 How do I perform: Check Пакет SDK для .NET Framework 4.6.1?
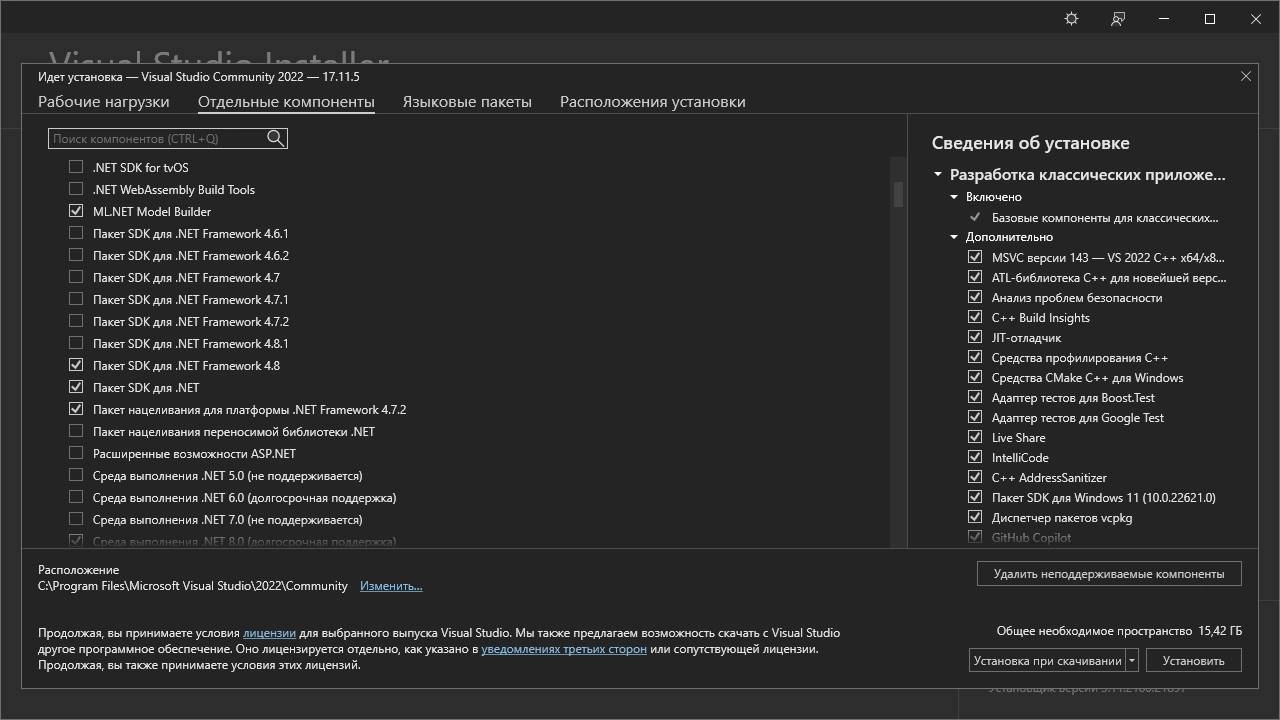point(76,233)
